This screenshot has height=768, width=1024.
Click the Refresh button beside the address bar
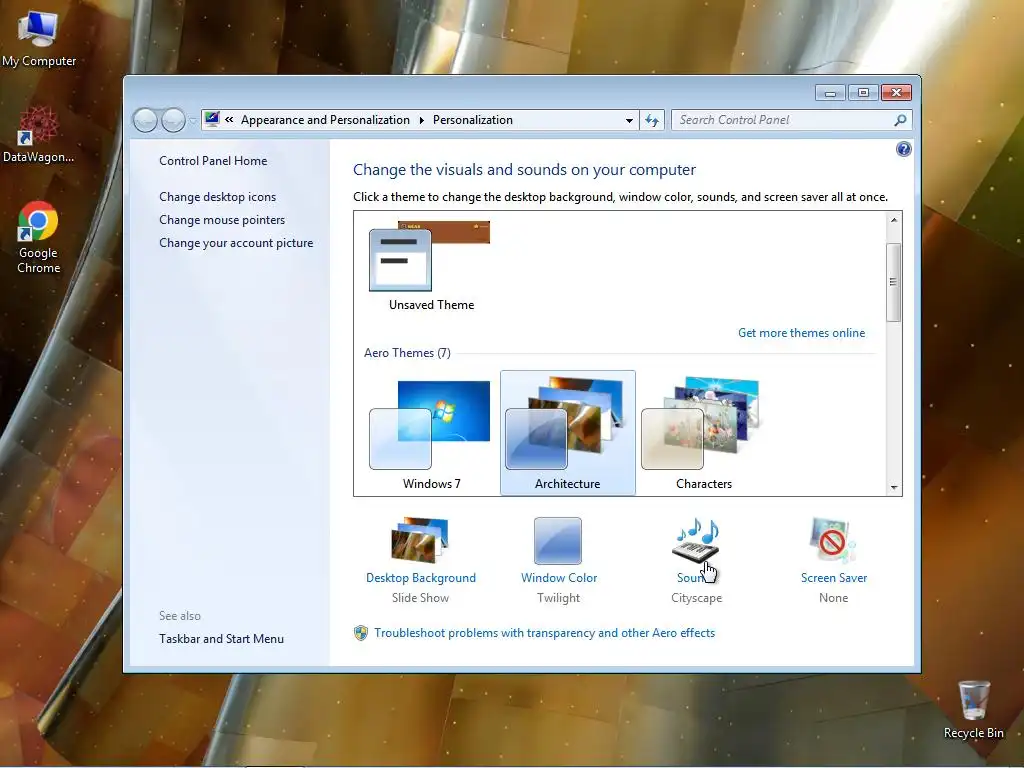coord(652,120)
